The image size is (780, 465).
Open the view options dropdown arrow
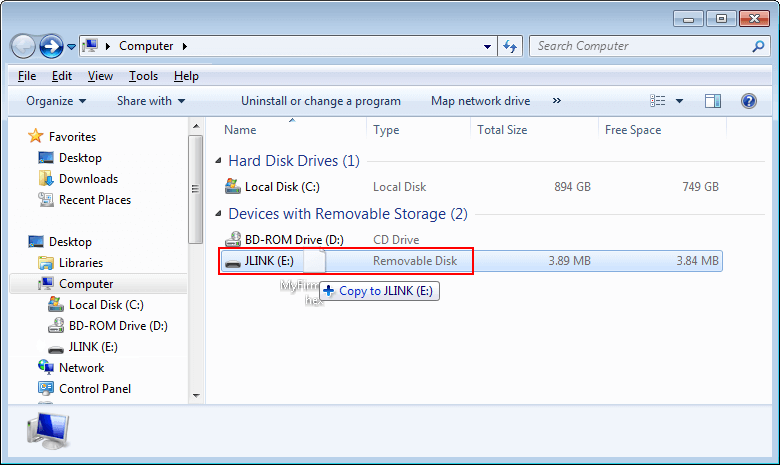click(x=680, y=101)
